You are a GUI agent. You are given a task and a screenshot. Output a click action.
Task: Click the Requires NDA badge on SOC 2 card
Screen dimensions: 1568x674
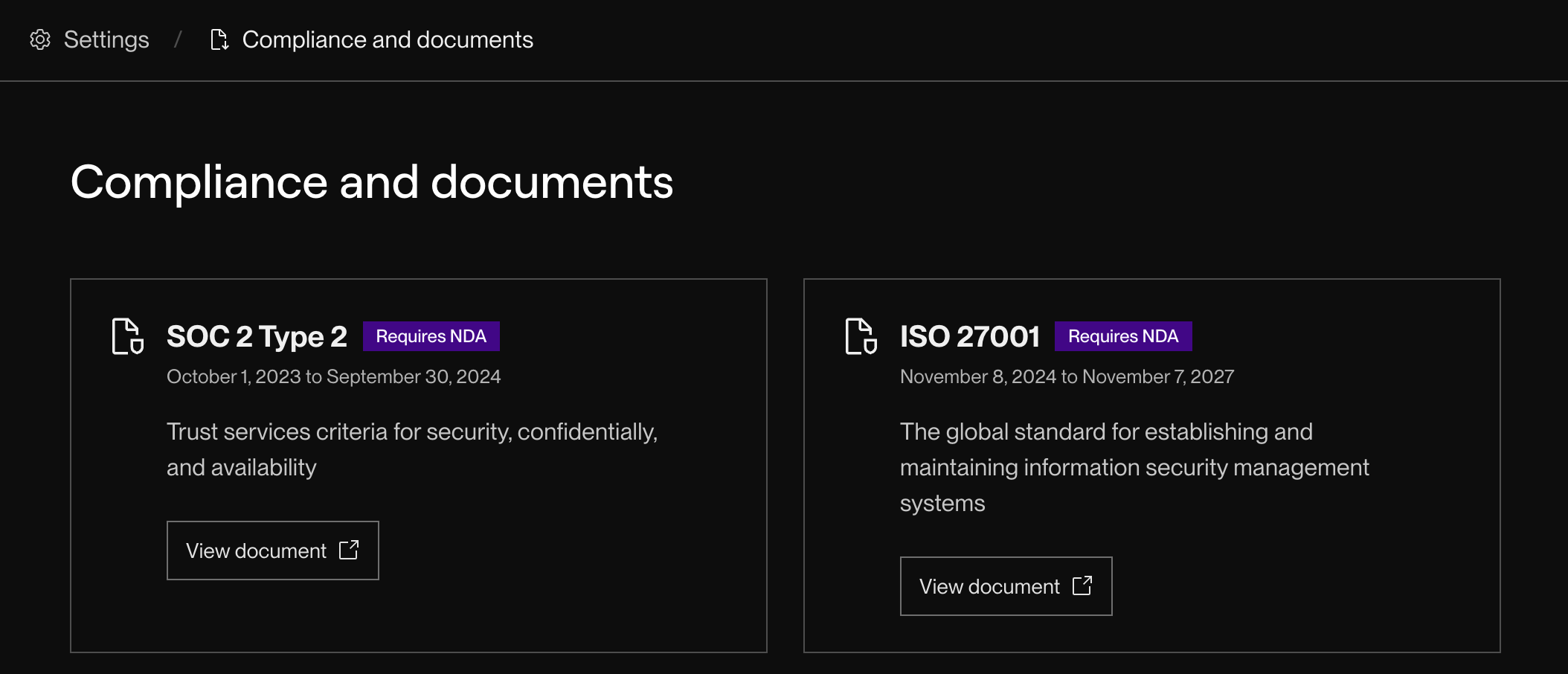pos(431,336)
